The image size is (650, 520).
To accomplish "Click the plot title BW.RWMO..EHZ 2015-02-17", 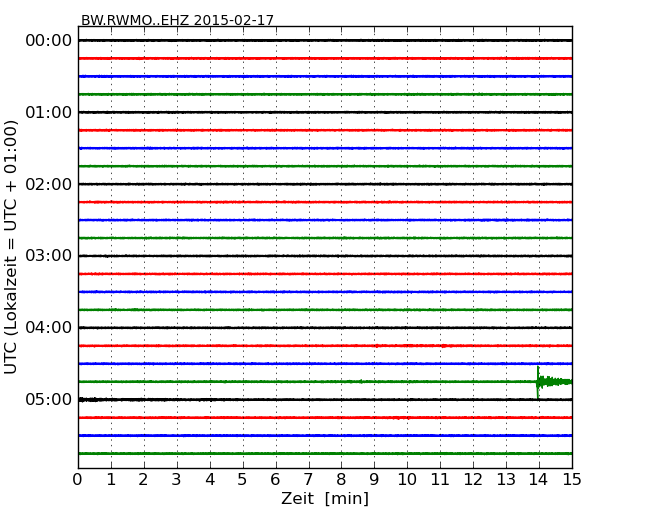I will pos(177,20).
